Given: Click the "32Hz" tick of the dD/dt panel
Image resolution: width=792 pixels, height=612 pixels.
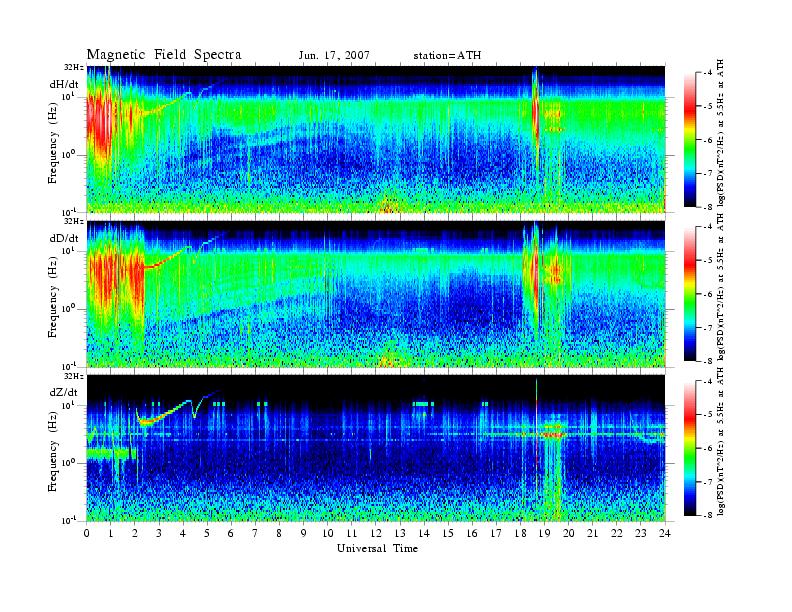Looking at the screenshot, I should coord(73,221).
